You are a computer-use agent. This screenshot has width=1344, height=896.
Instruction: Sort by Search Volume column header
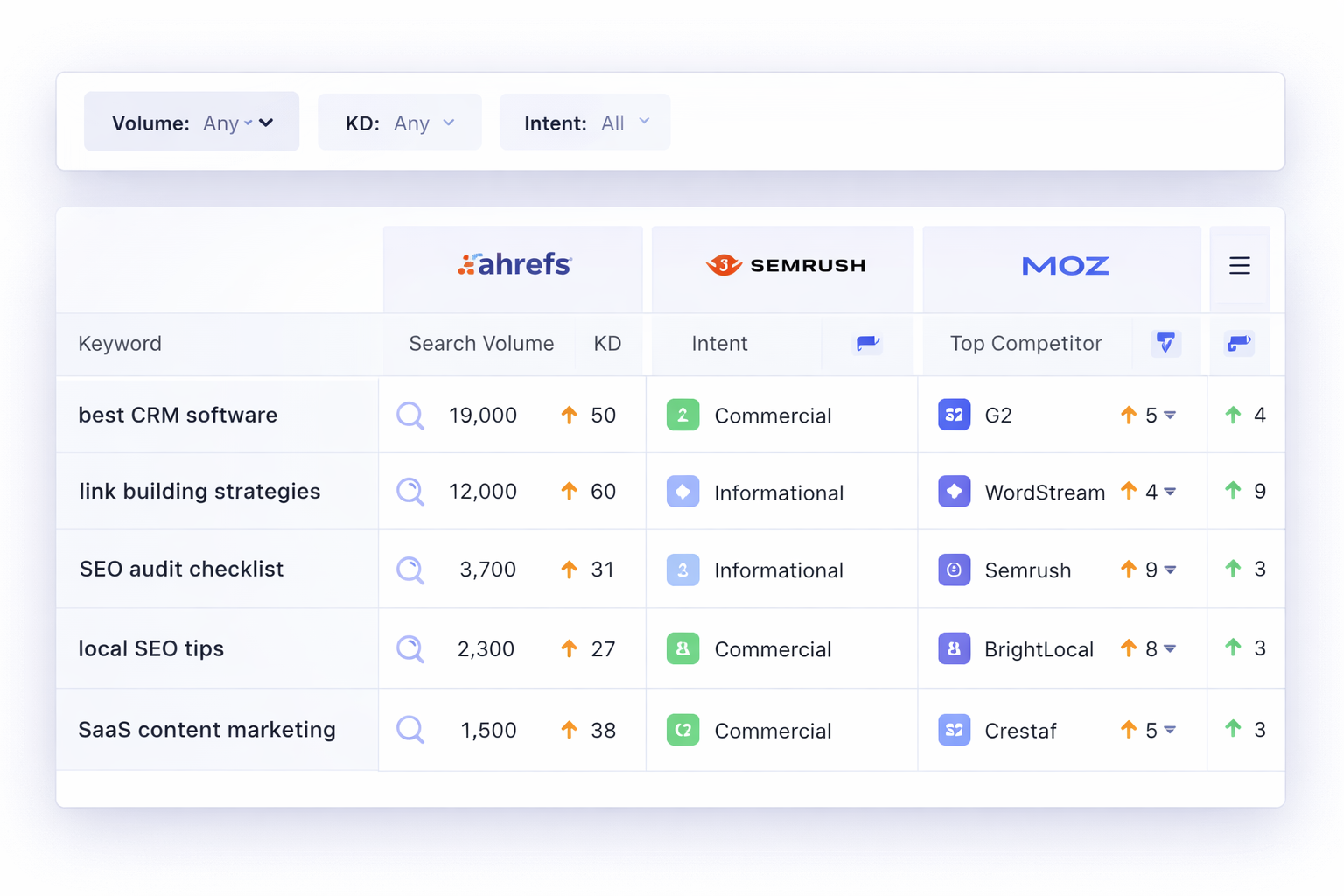481,344
